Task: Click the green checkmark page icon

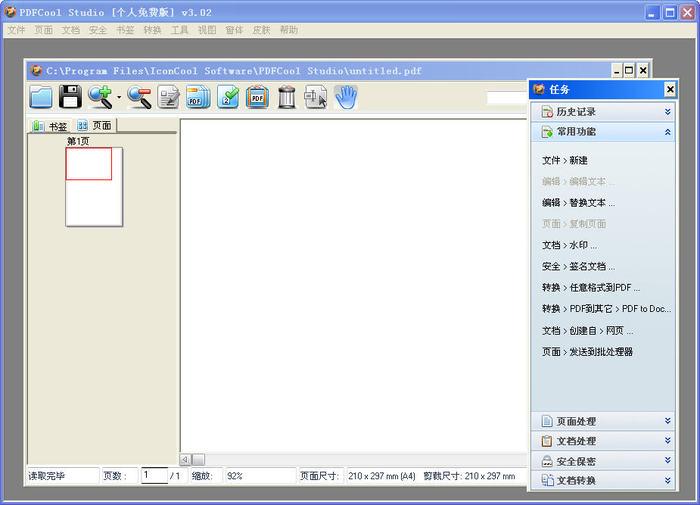Action: tap(228, 97)
